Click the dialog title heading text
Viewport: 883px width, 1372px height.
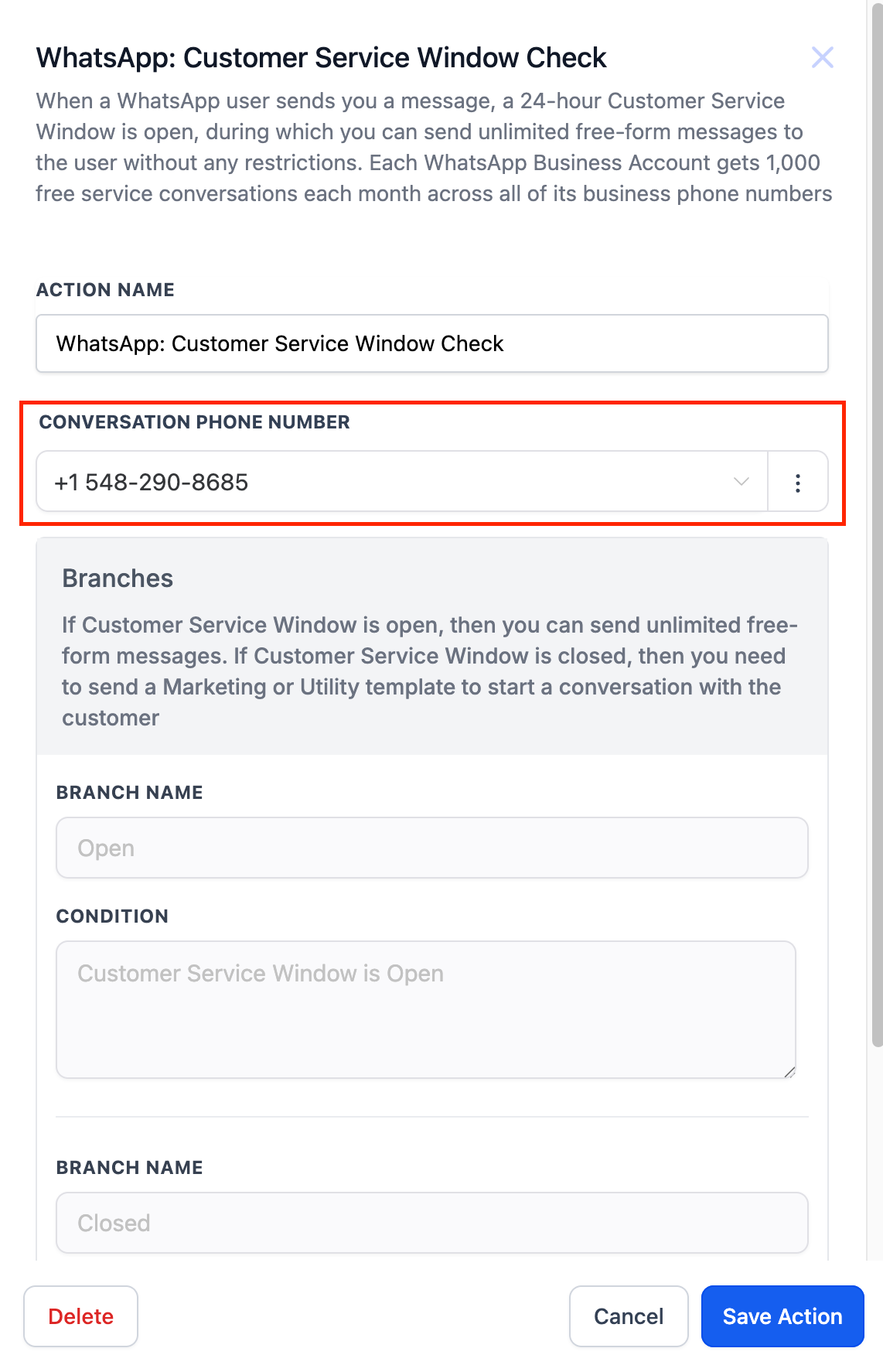(x=321, y=58)
